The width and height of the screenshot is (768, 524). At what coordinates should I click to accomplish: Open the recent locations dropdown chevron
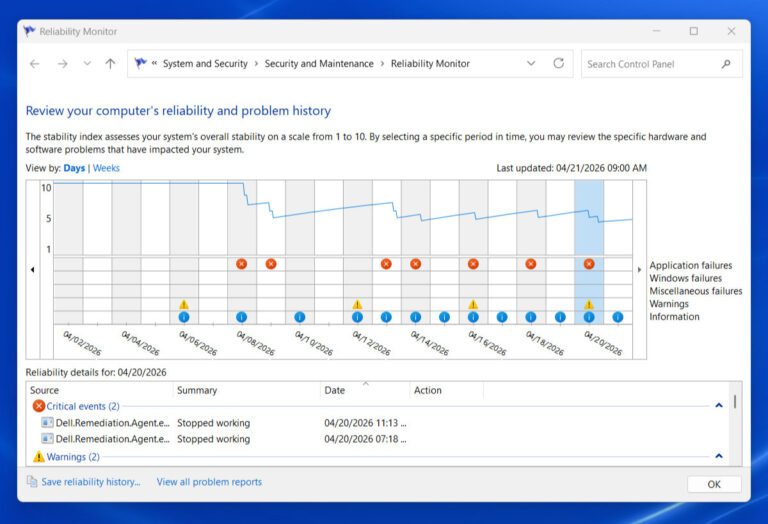pyautogui.click(x=87, y=64)
